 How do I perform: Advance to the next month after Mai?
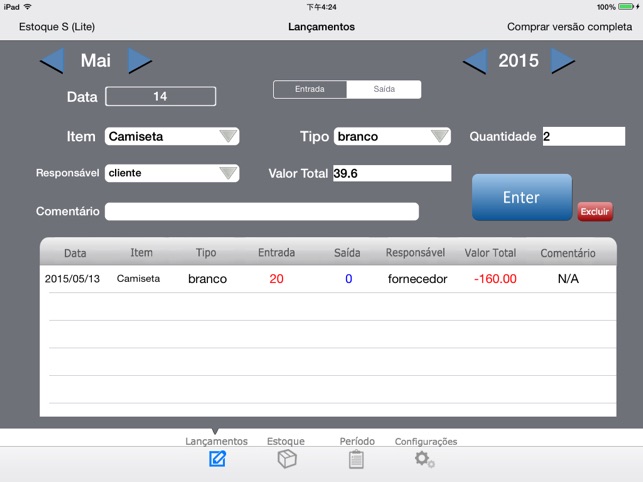coord(139,61)
